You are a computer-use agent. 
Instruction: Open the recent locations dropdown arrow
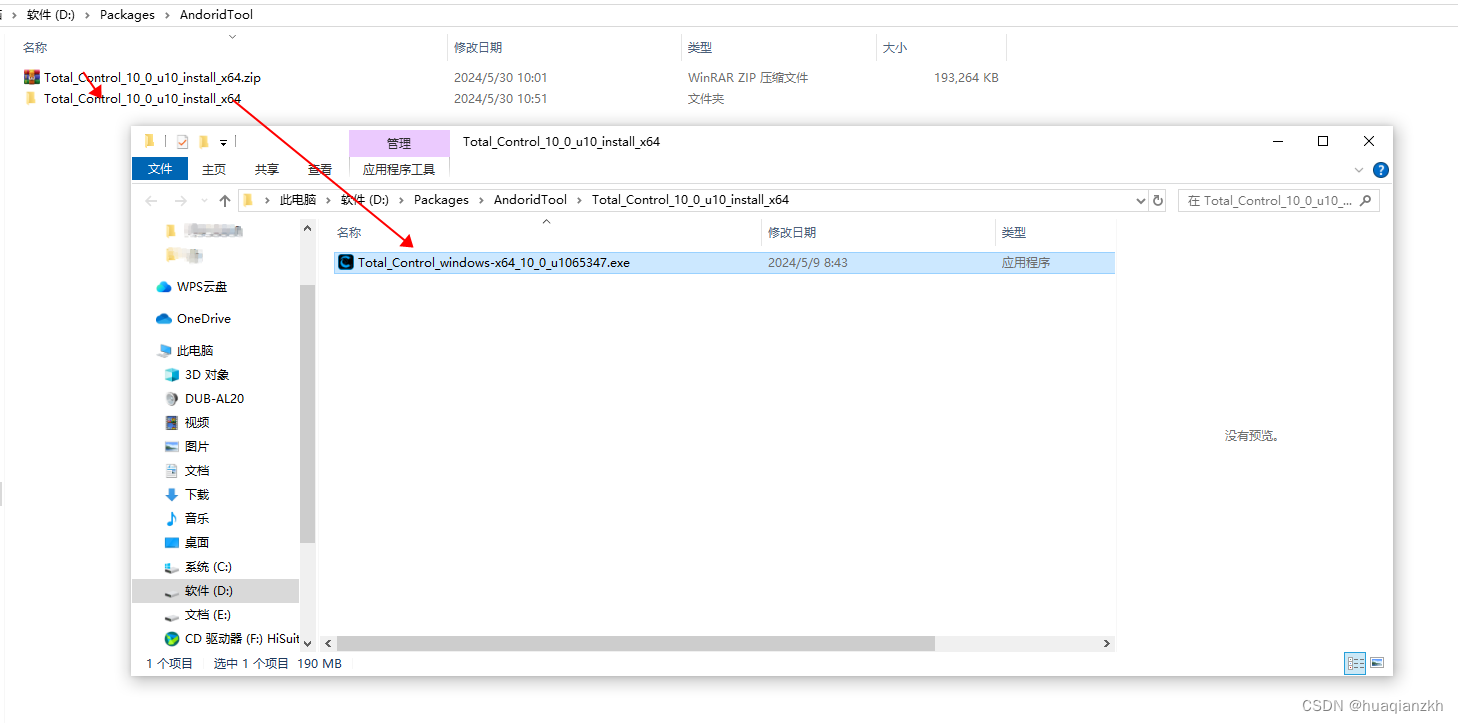coord(205,201)
